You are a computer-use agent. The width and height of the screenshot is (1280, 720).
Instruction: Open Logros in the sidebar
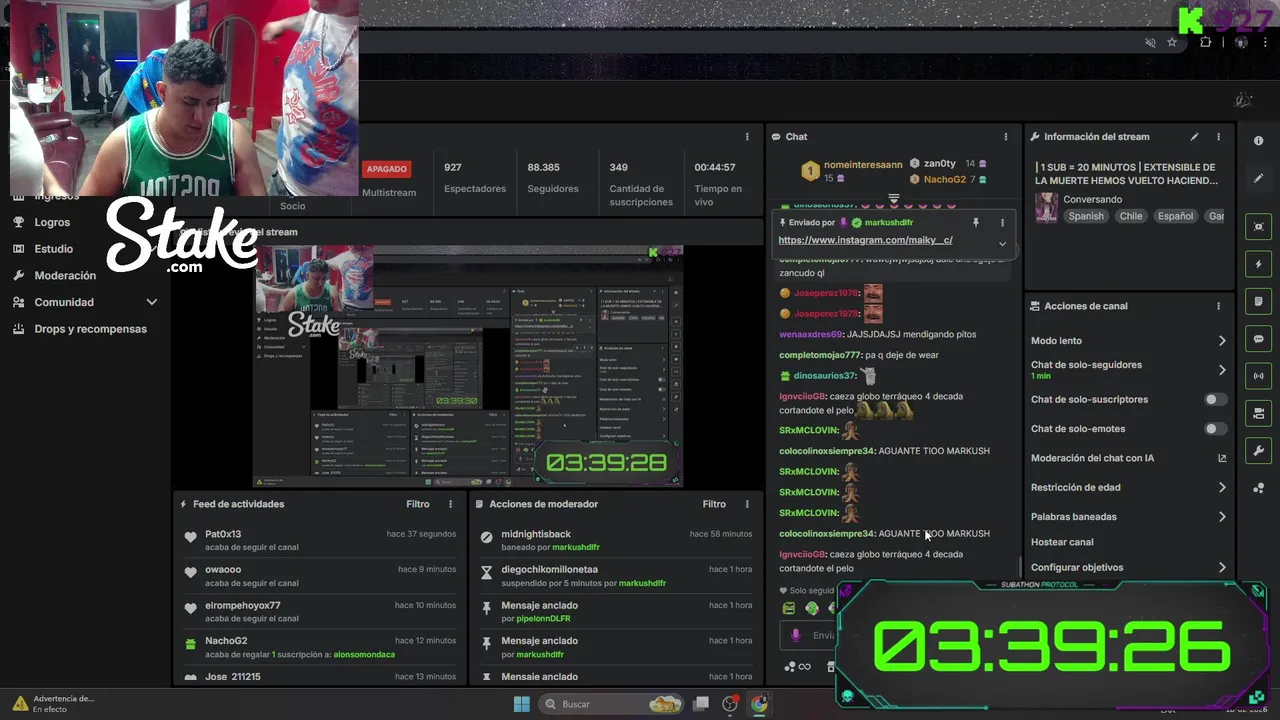pos(52,222)
